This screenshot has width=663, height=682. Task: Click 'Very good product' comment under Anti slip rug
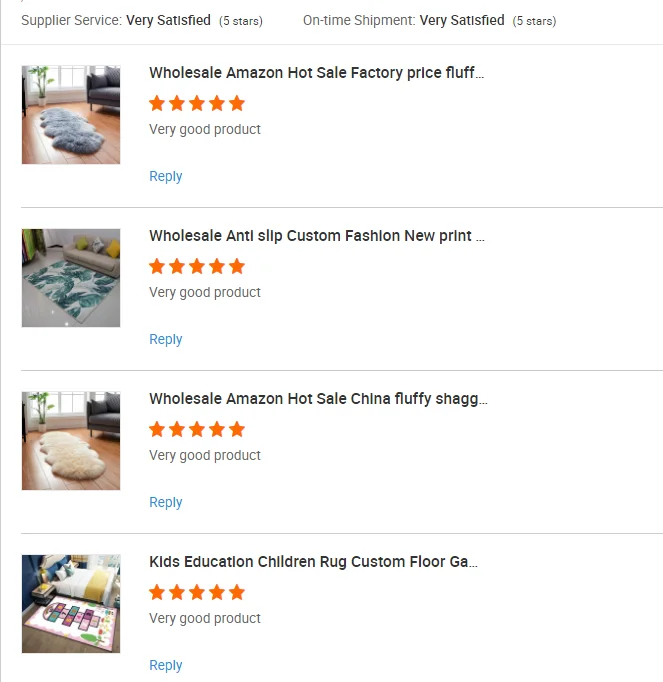tap(205, 292)
